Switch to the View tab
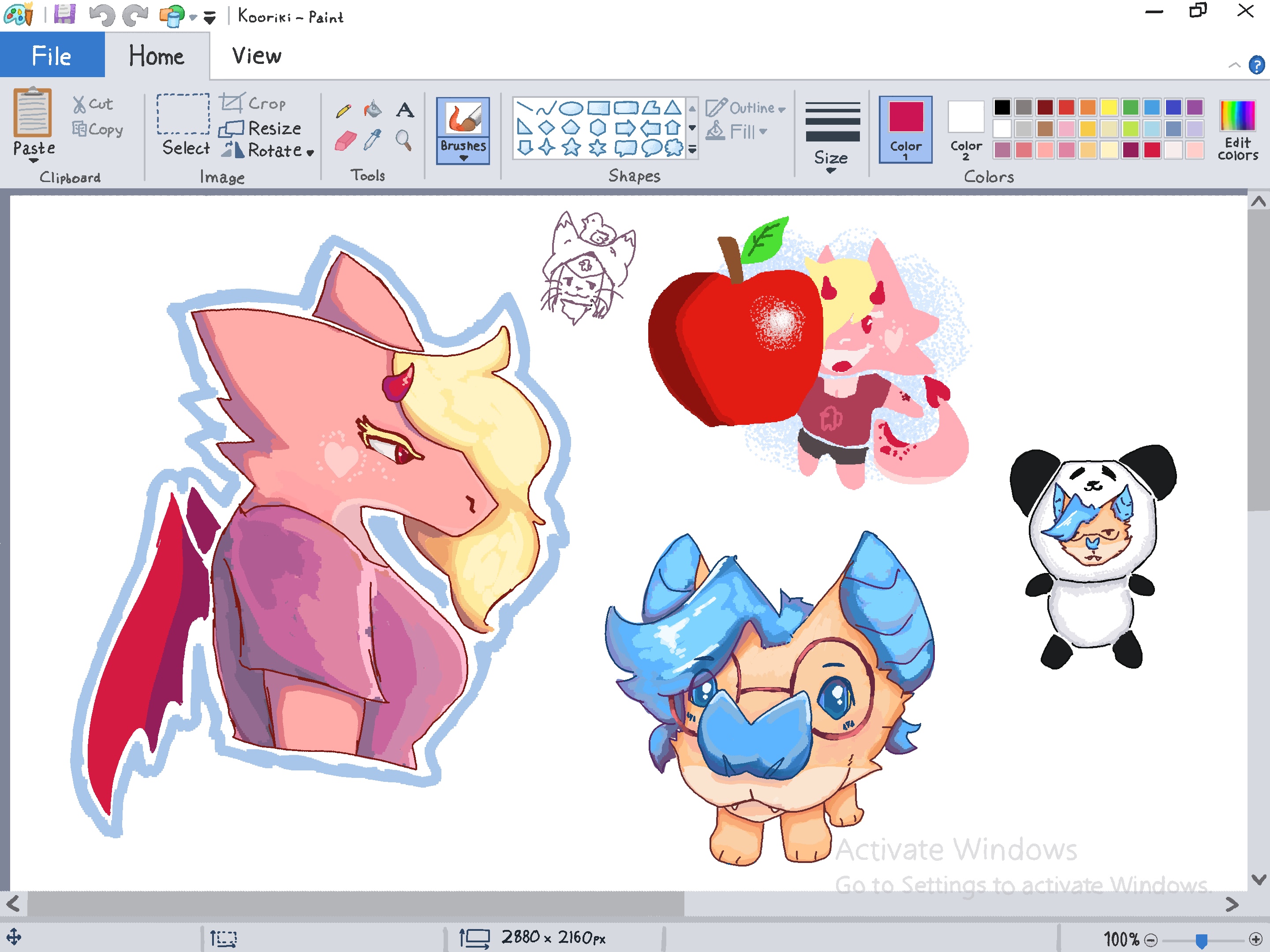 [x=257, y=56]
